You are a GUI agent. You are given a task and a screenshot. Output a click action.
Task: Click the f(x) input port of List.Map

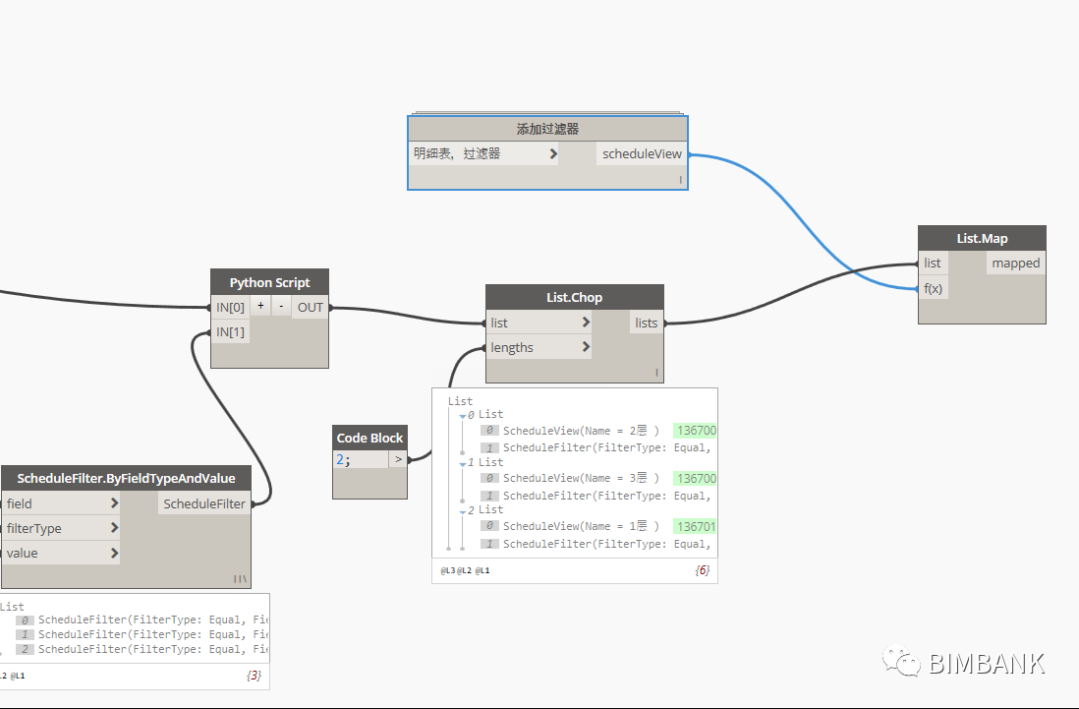pyautogui.click(x=933, y=288)
